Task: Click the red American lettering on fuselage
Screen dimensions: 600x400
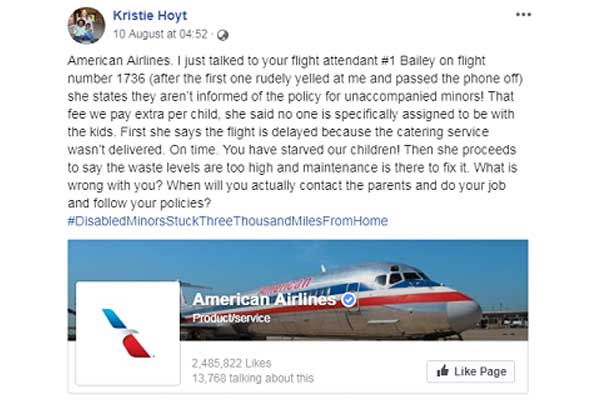Action: click(x=288, y=286)
